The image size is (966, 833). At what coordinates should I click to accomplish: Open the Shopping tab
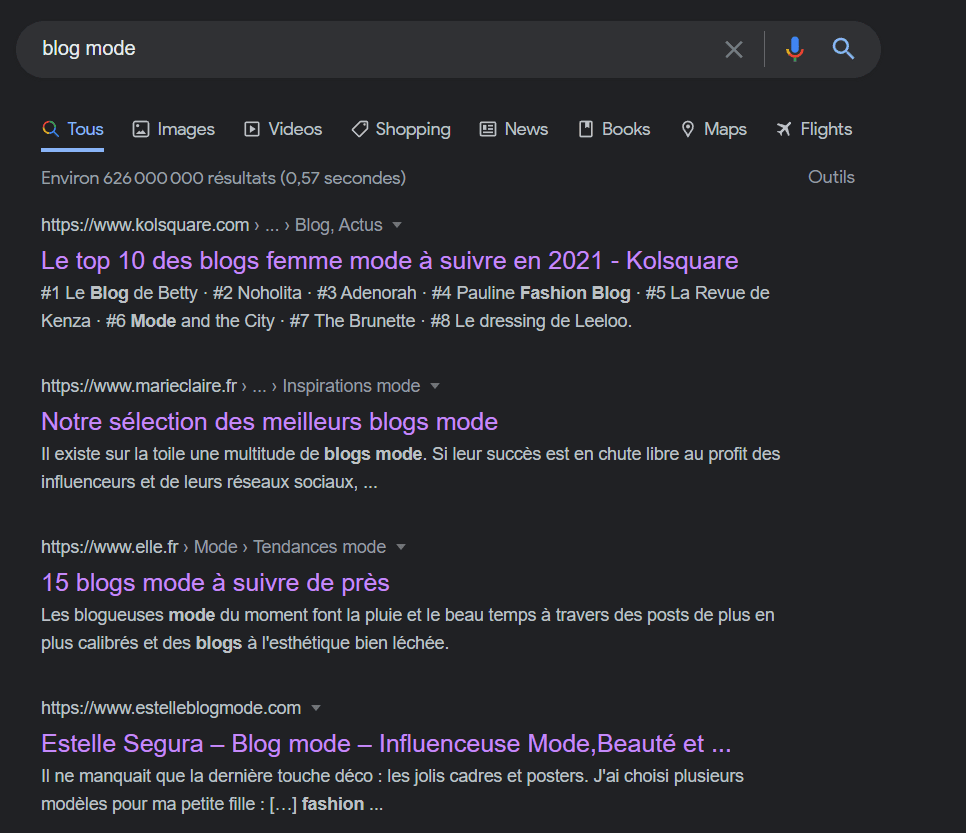point(401,129)
